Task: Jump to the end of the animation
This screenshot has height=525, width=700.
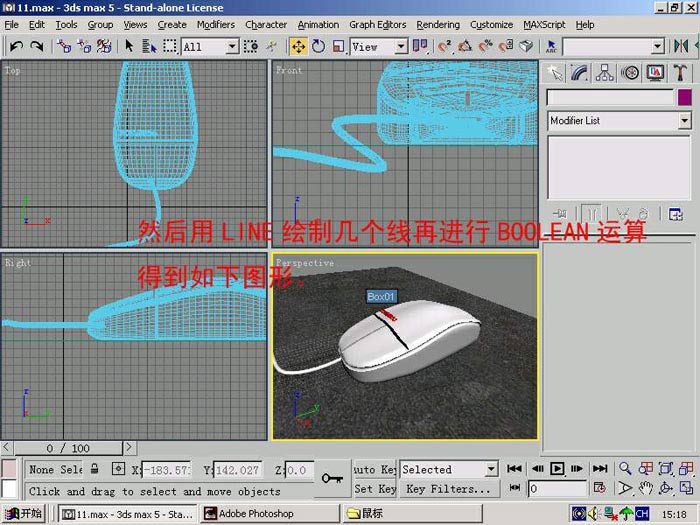Action: 600,468
